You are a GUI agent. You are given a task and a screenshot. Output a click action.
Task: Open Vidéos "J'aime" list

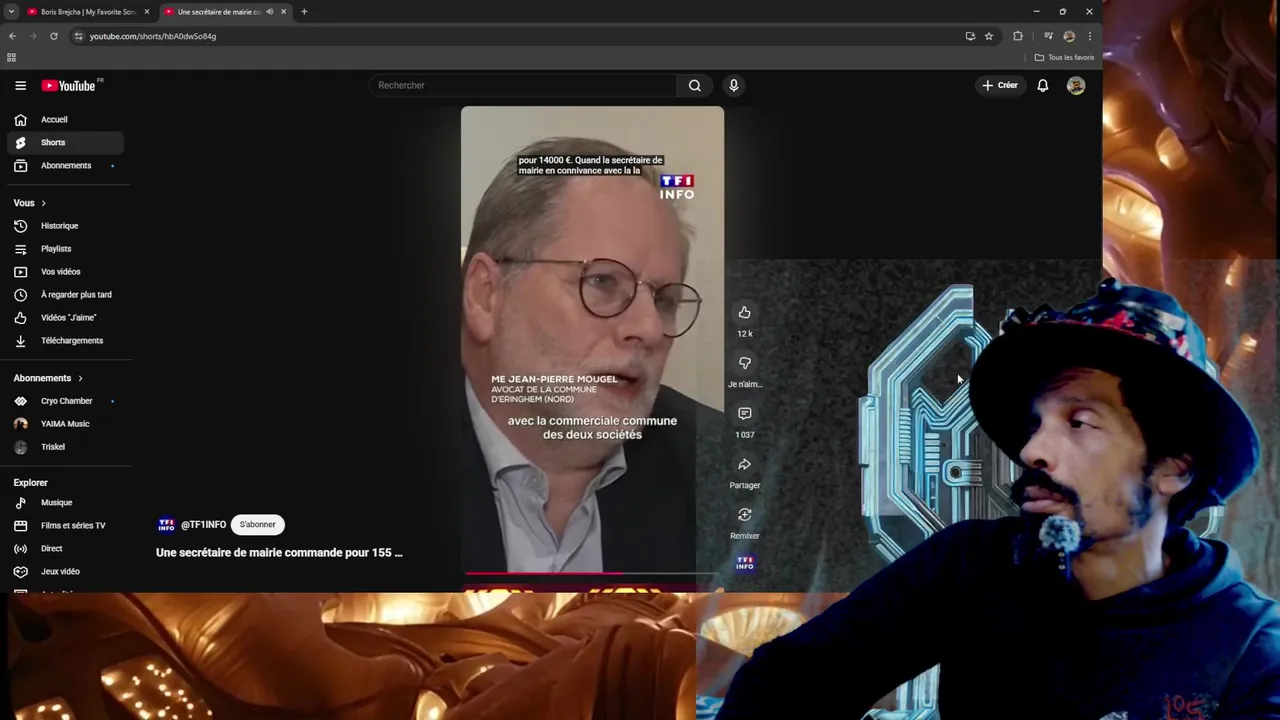click(x=65, y=318)
